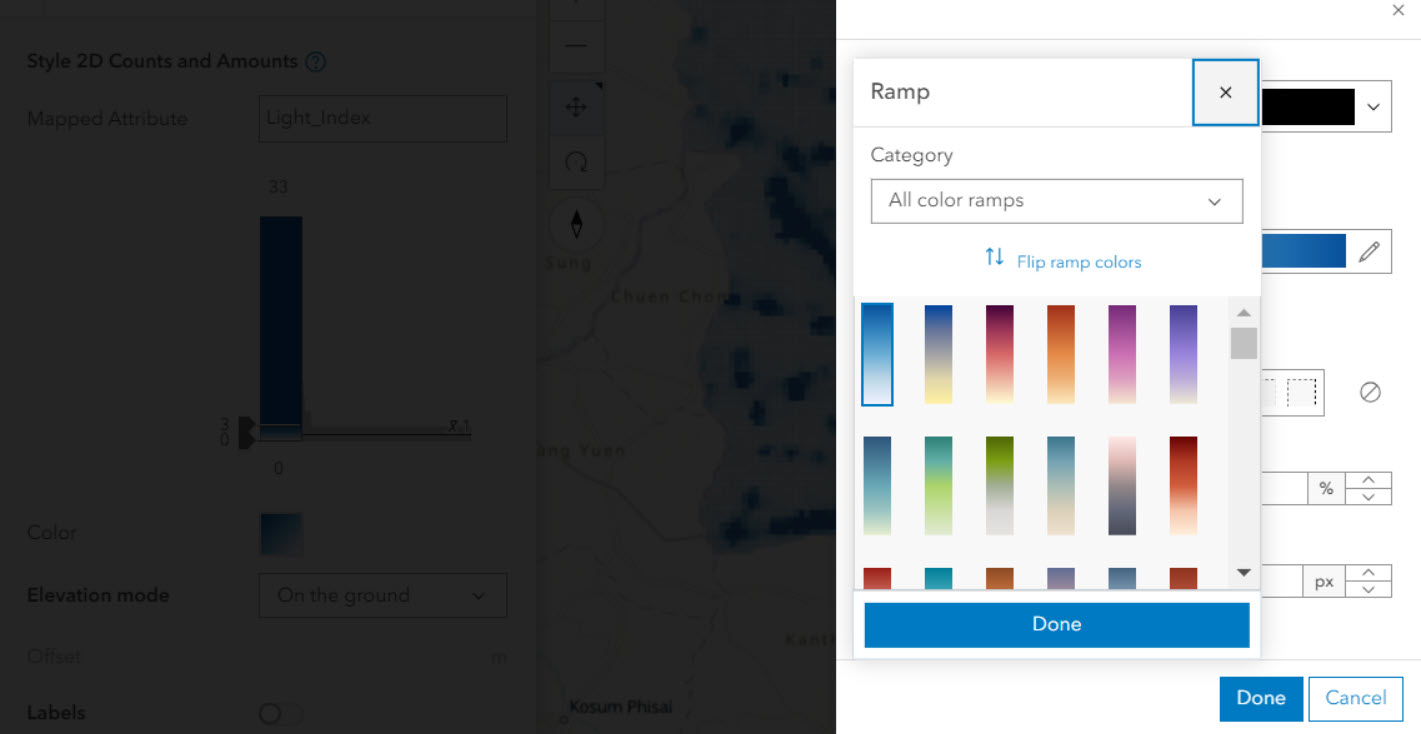1421x734 pixels.
Task: Open the All color ramps category dropdown
Action: [1056, 201]
